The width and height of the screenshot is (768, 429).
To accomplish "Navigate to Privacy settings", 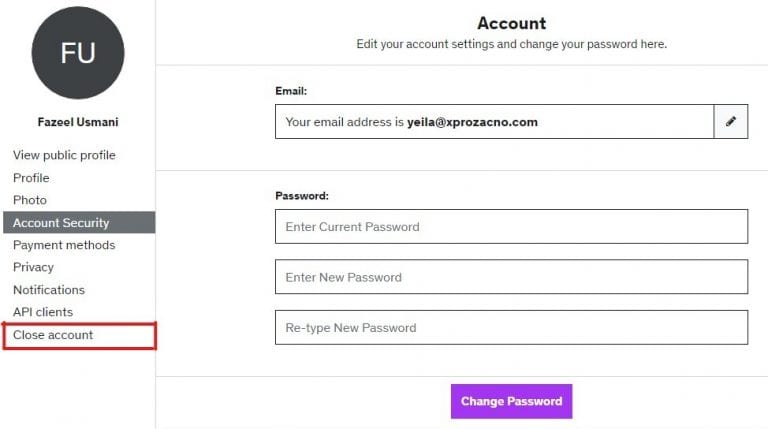I will (x=33, y=267).
